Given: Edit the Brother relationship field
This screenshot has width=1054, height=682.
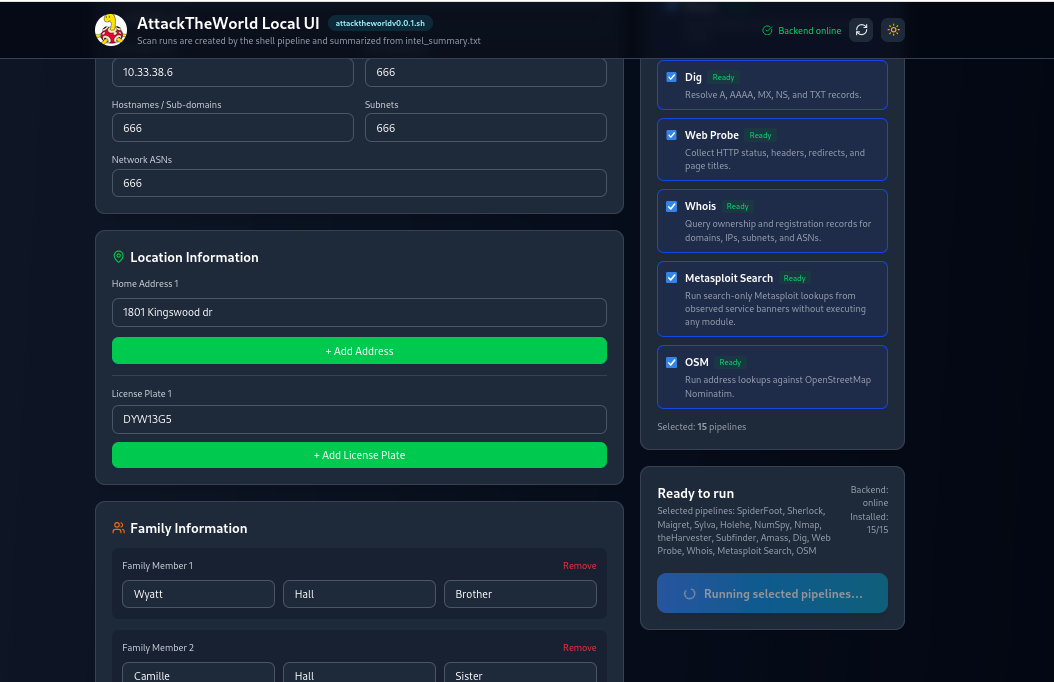Looking at the screenshot, I should pos(520,594).
